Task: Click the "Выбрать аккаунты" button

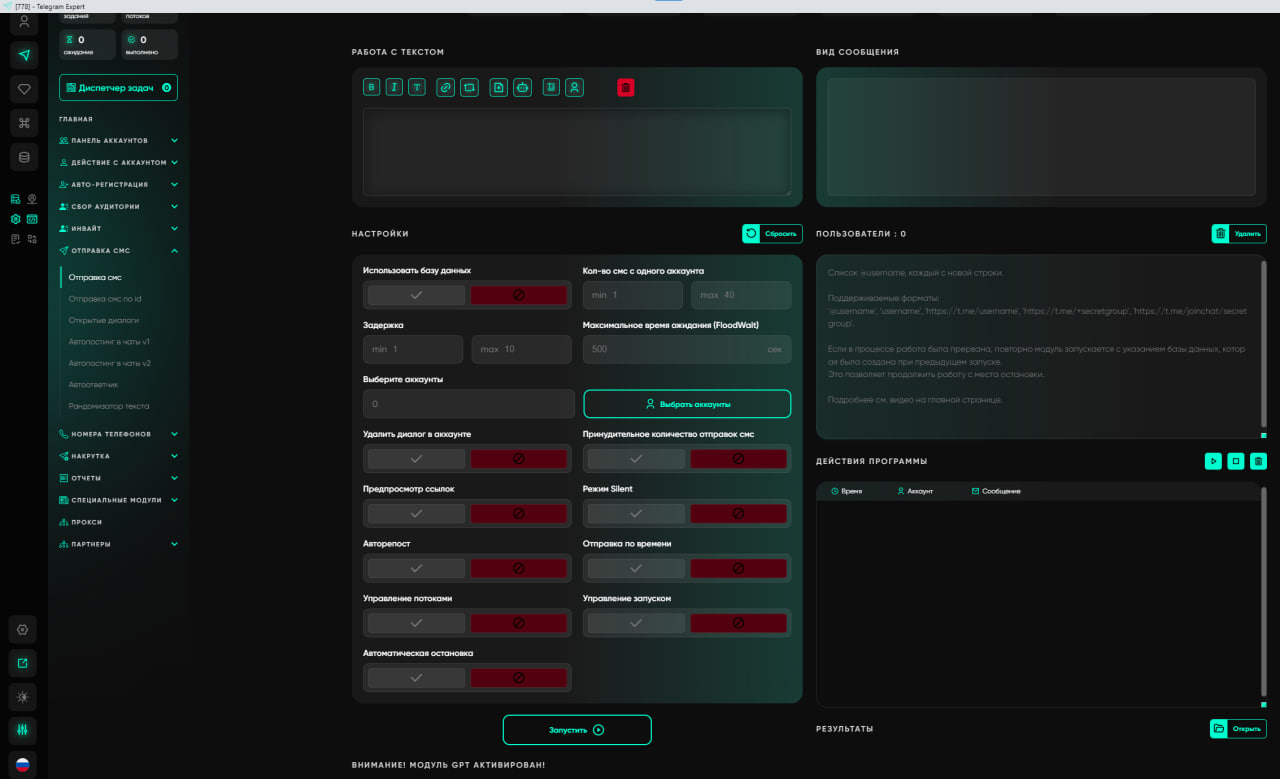Action: coord(687,404)
